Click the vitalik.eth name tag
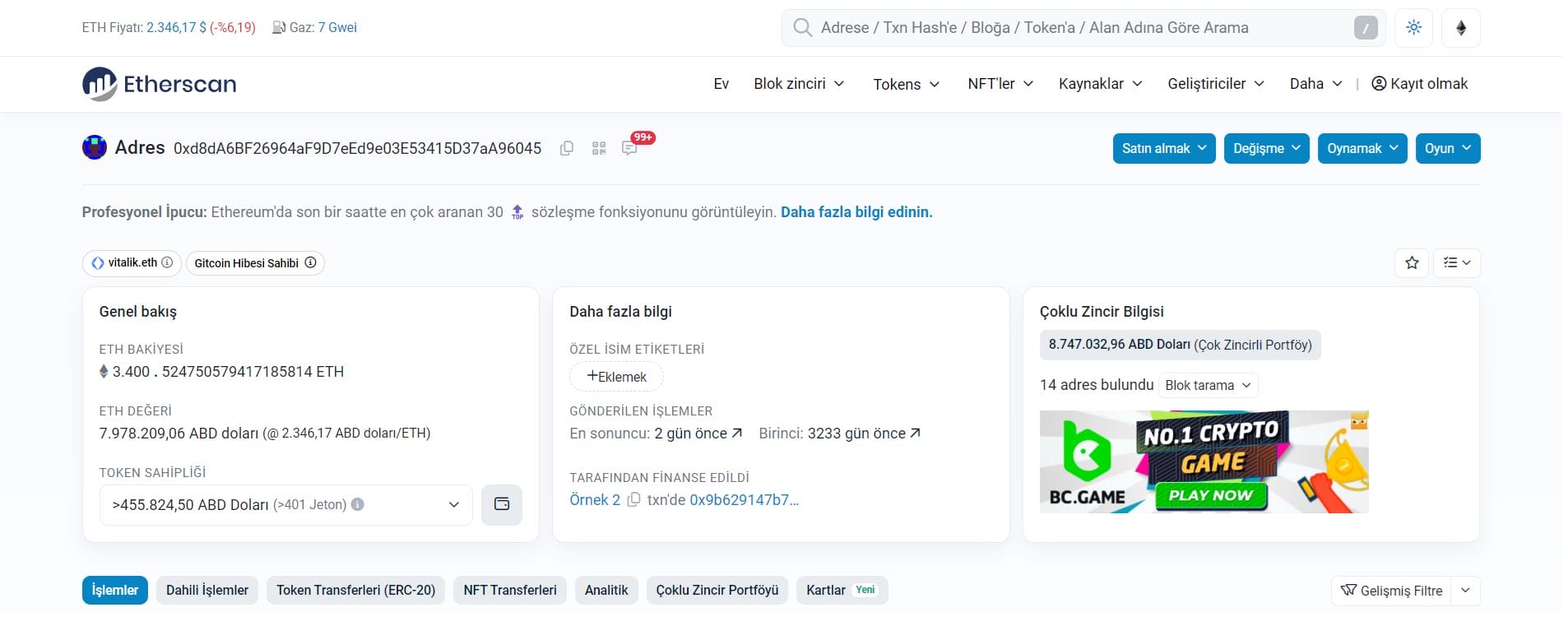Screen dimensions: 1568x626 132,262
